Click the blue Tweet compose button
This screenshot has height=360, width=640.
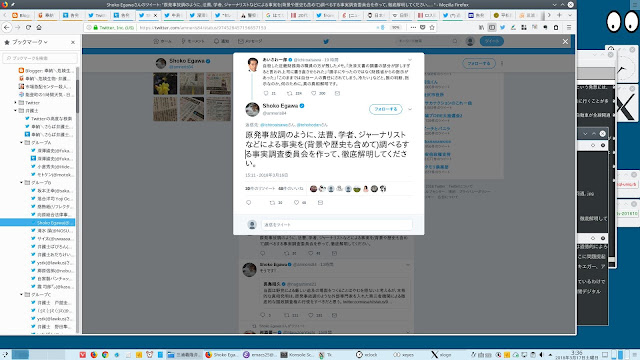pyautogui.click(x=492, y=41)
